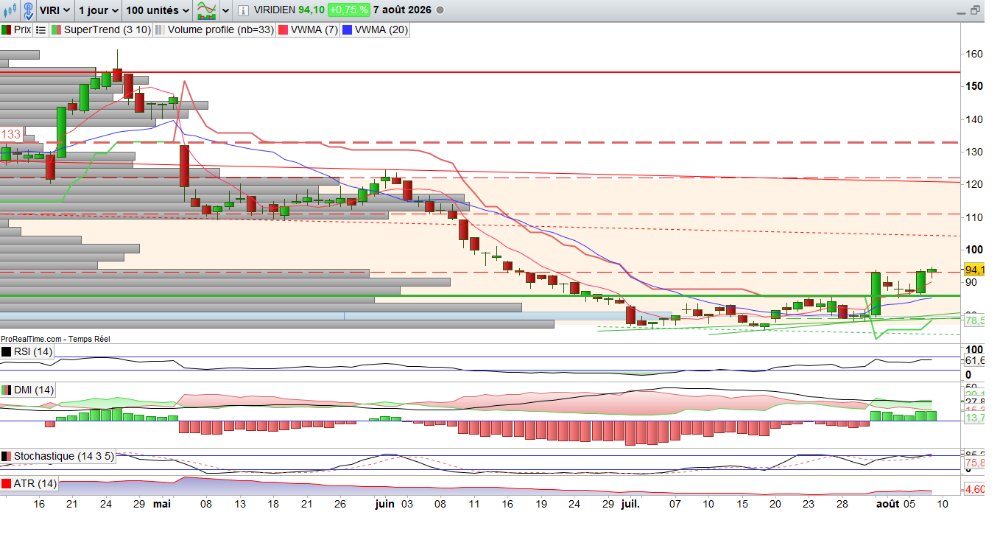Click the 7 août 2026 date label
The image size is (1000, 537).
click(x=402, y=10)
